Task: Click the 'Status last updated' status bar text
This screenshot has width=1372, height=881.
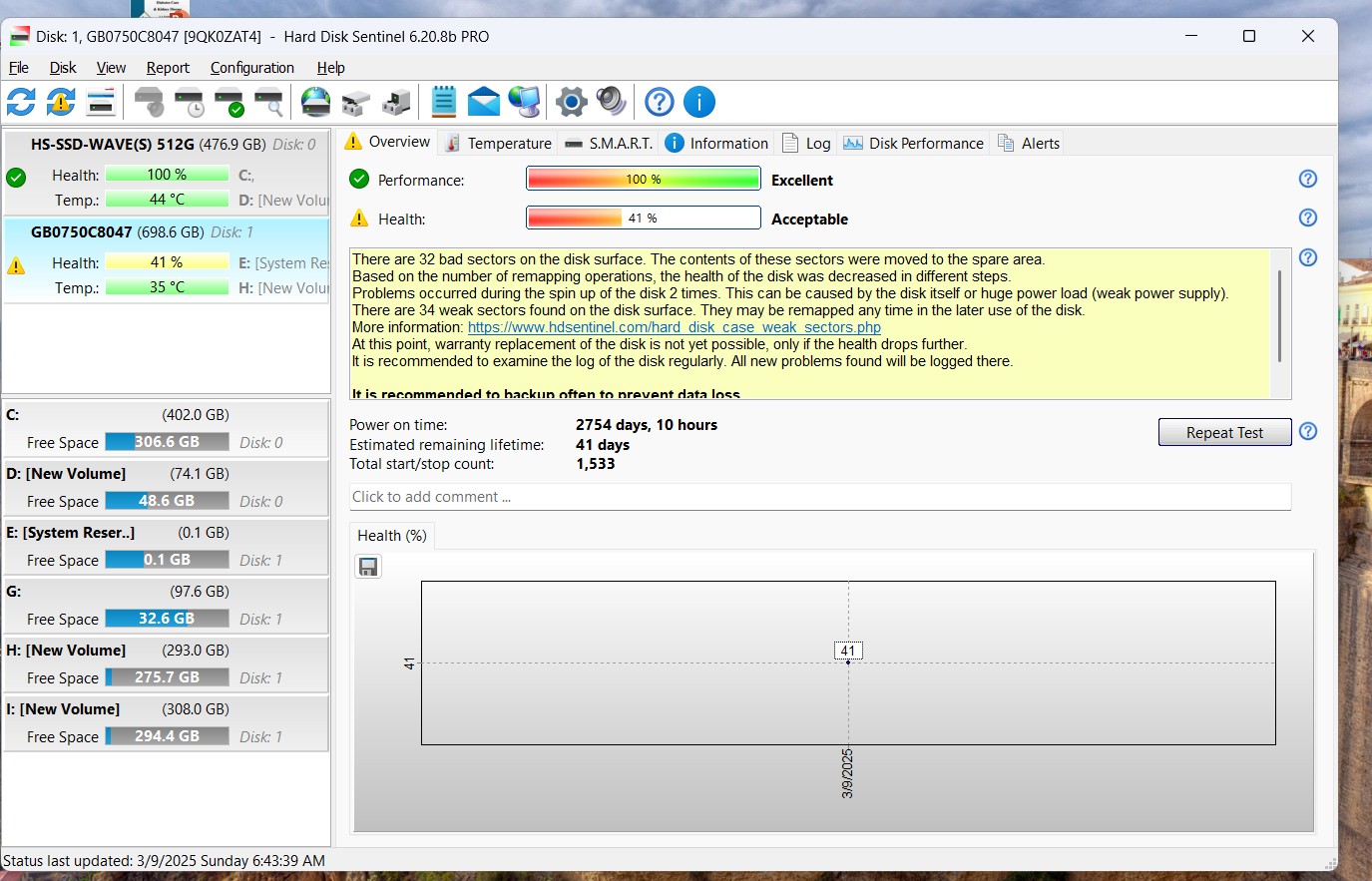Action: (164, 861)
